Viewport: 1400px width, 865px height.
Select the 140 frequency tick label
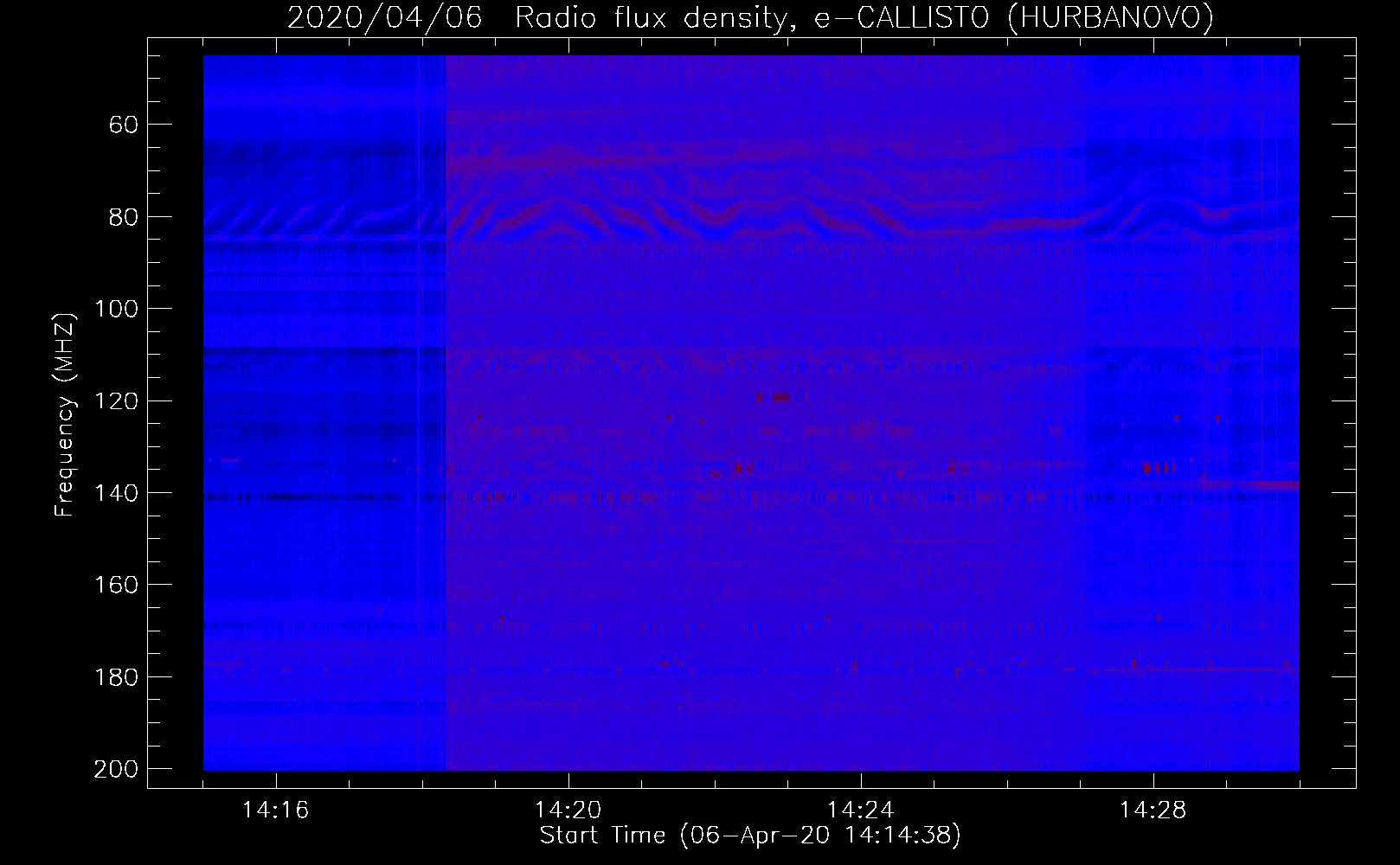117,493
